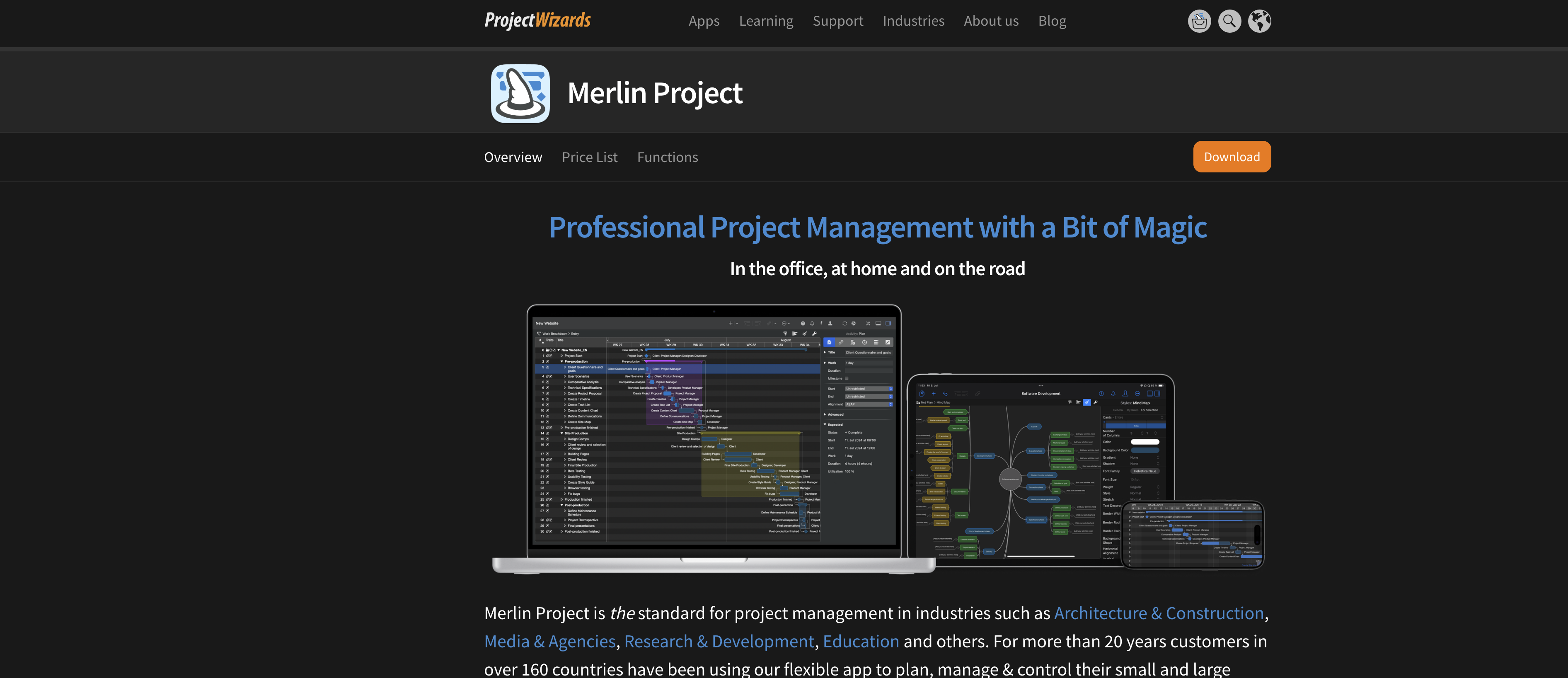Image resolution: width=1568 pixels, height=678 pixels.
Task: Open the Industries menu
Action: [913, 21]
